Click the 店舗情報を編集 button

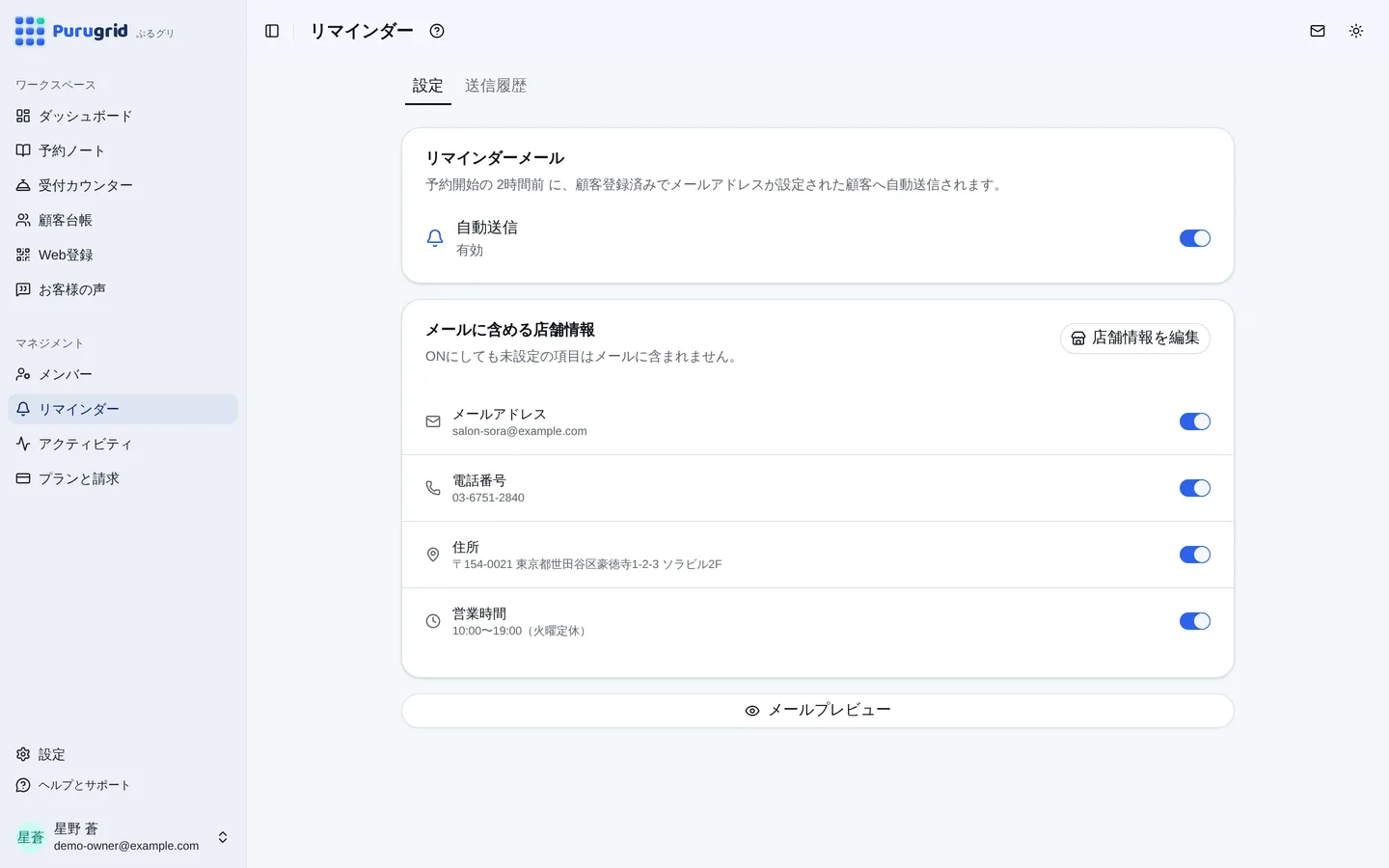[1135, 339]
